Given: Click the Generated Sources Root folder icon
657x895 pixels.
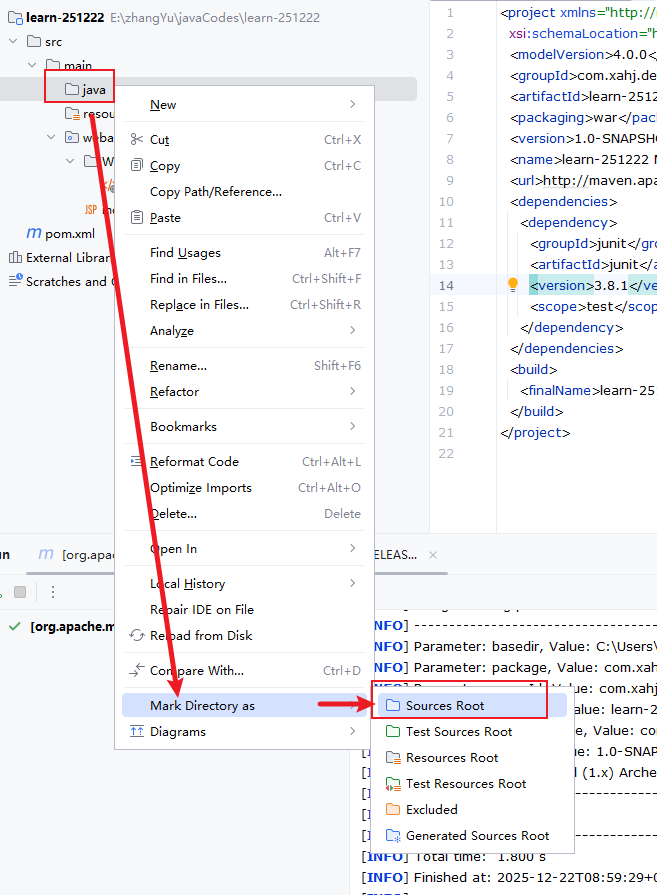Looking at the screenshot, I should coord(393,836).
